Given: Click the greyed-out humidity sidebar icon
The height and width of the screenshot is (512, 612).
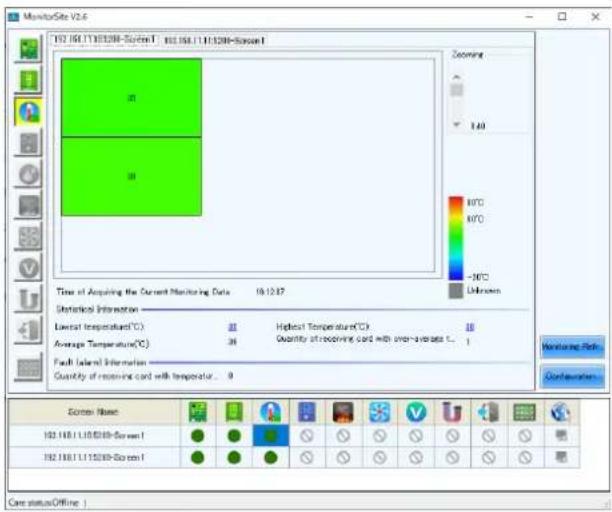Looking at the screenshot, I should [28, 143].
